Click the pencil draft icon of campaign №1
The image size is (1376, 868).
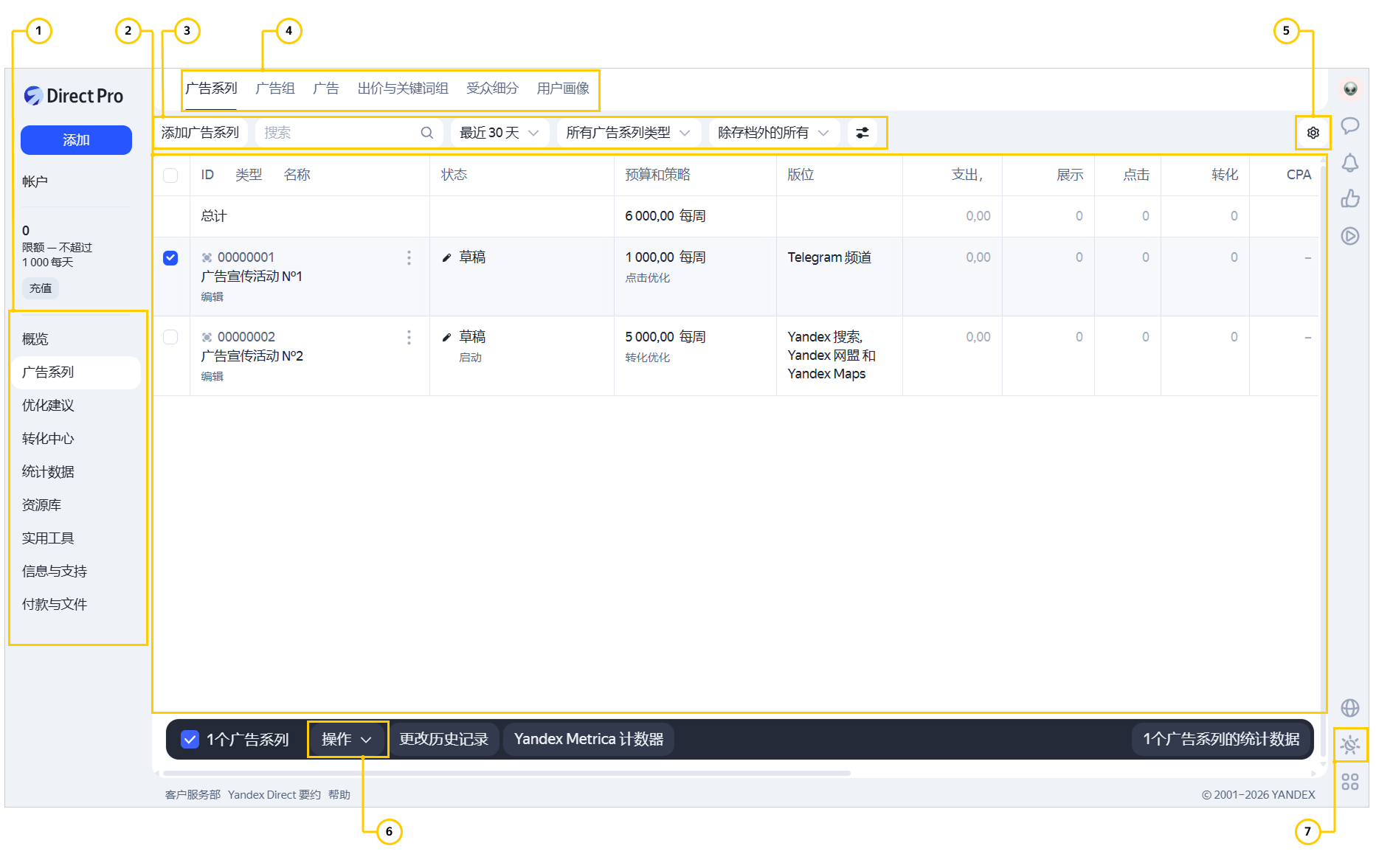coord(446,257)
